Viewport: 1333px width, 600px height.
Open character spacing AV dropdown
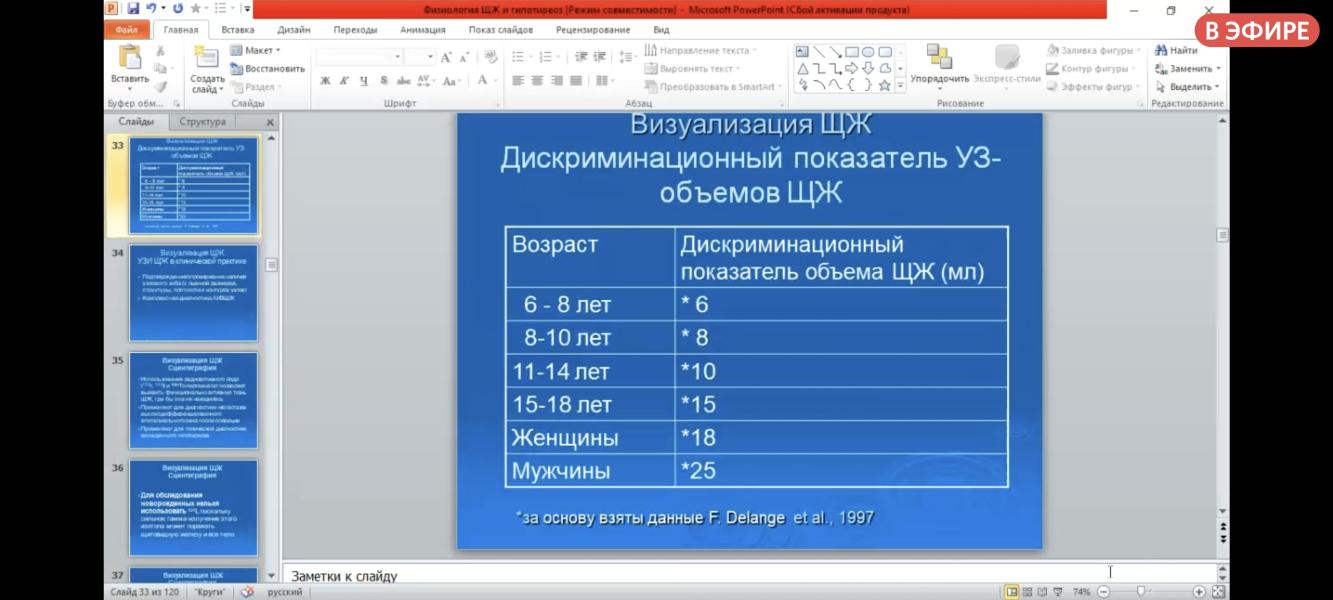425,81
